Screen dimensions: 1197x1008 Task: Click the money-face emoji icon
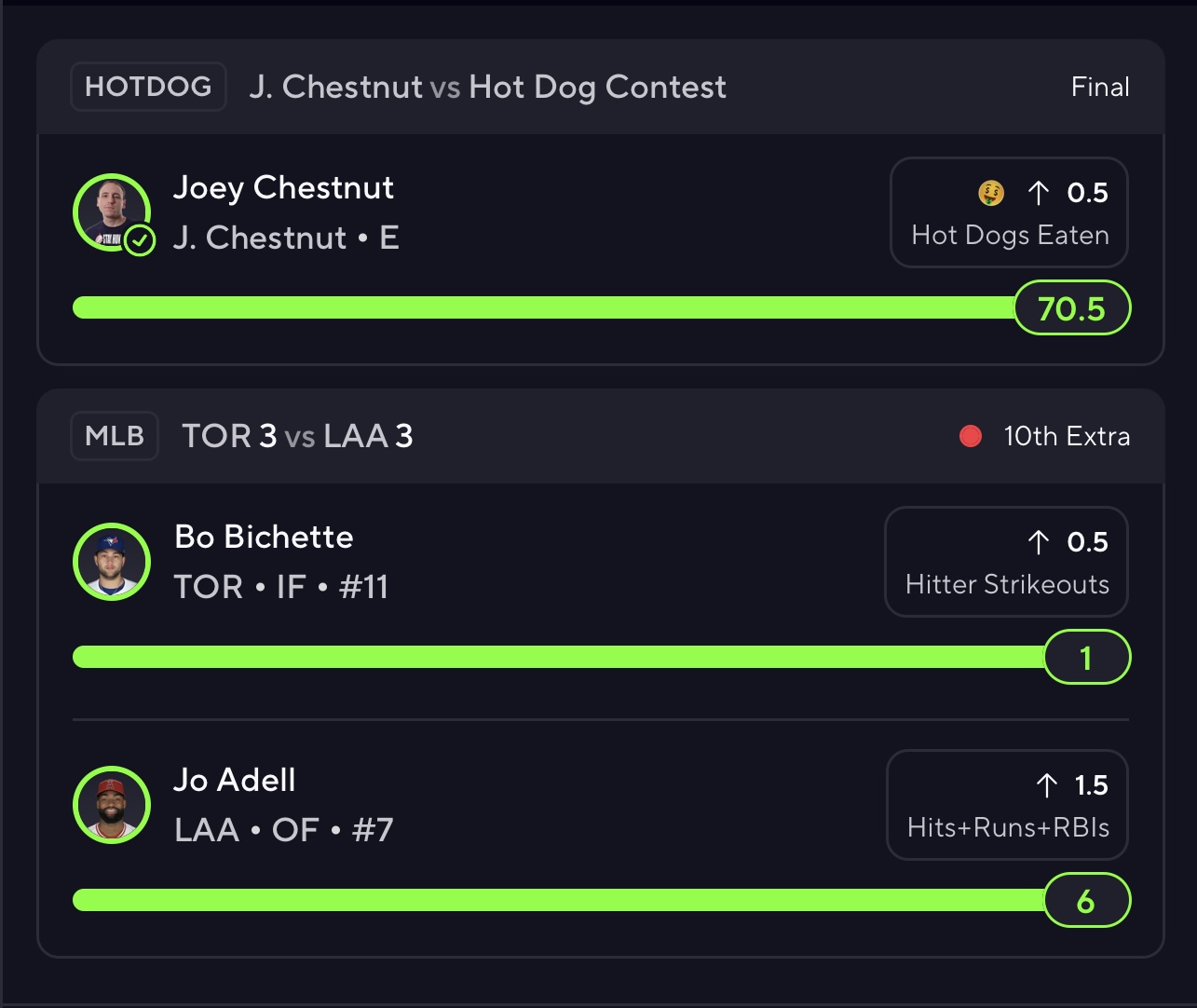point(991,193)
